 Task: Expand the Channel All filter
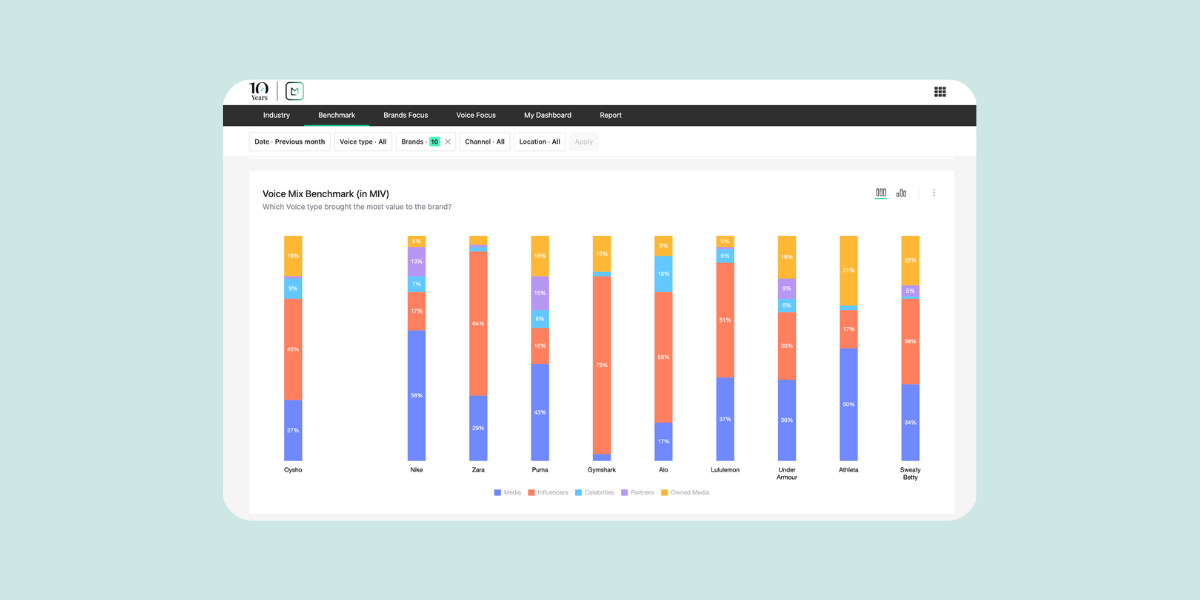pyautogui.click(x=485, y=142)
